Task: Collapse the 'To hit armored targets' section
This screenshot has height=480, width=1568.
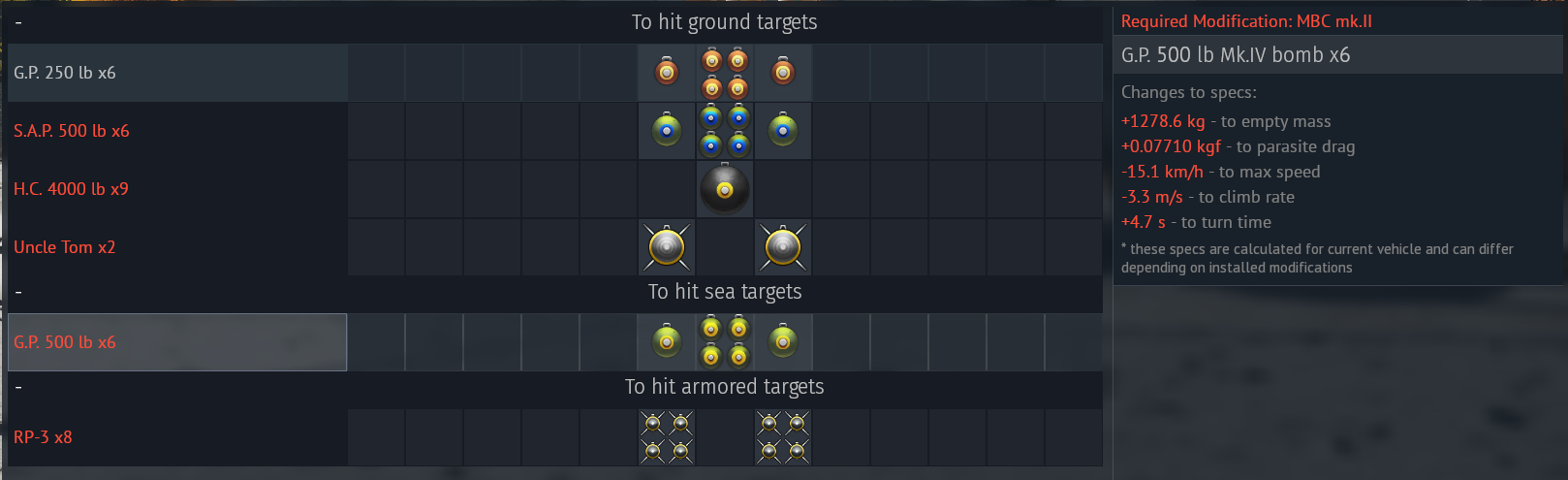Action: [18, 387]
